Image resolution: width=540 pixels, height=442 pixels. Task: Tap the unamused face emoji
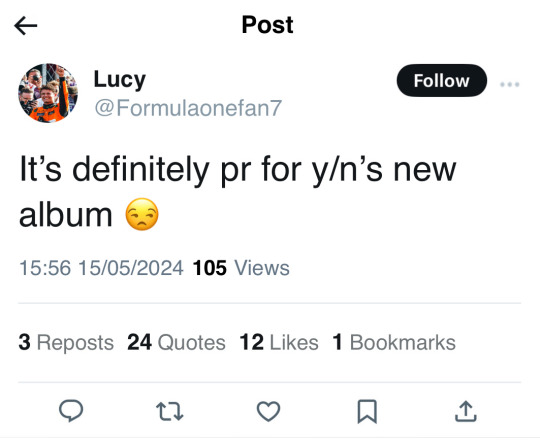tap(142, 214)
